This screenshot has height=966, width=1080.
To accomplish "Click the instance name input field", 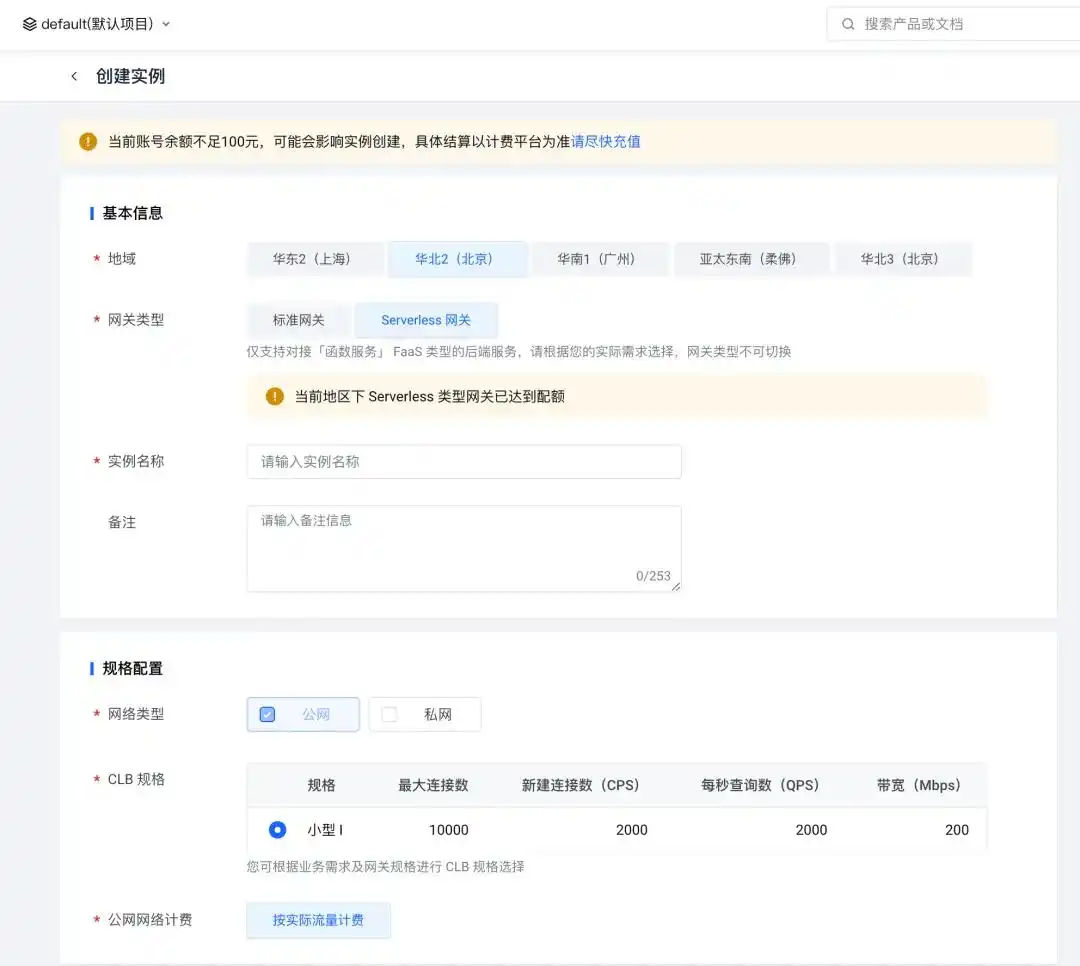I will (x=463, y=461).
